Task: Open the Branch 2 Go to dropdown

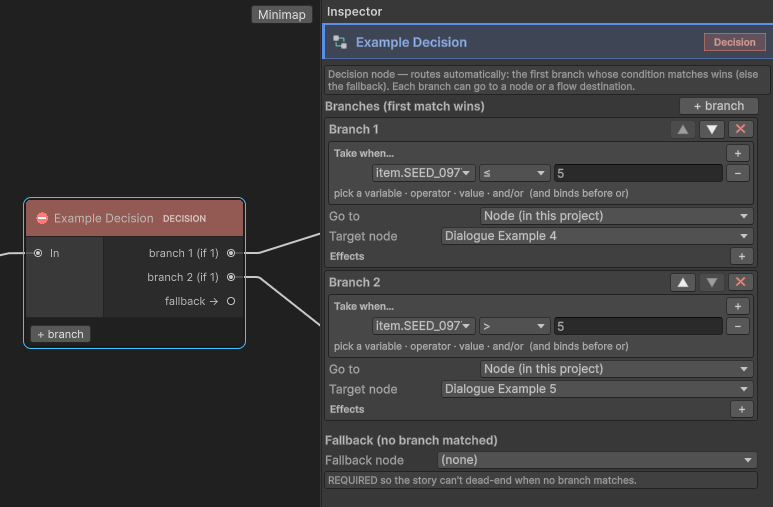Action: click(616, 369)
